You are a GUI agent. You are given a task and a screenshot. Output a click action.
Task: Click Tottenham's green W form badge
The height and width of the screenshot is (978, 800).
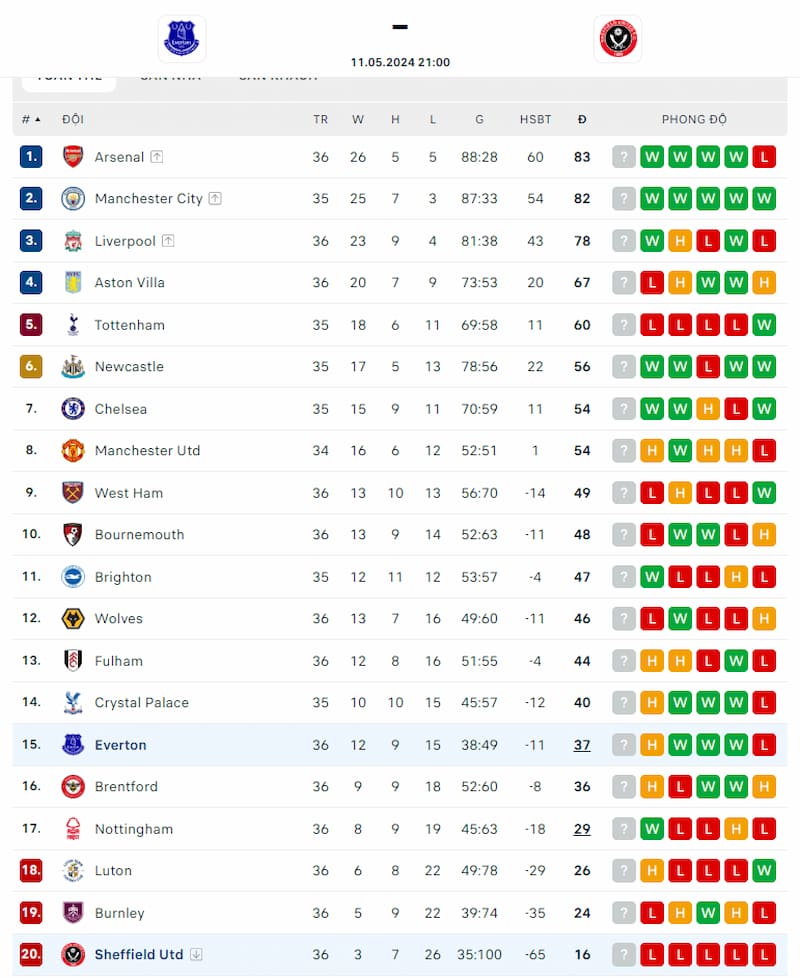764,325
